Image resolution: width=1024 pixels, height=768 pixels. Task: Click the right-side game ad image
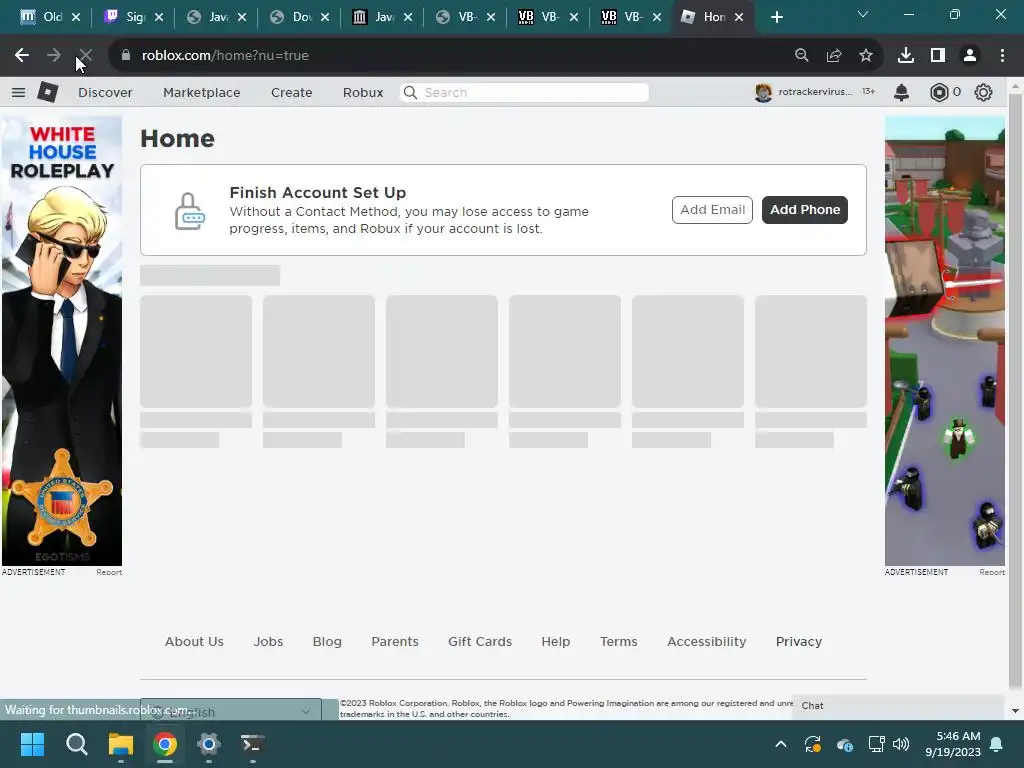(x=945, y=341)
